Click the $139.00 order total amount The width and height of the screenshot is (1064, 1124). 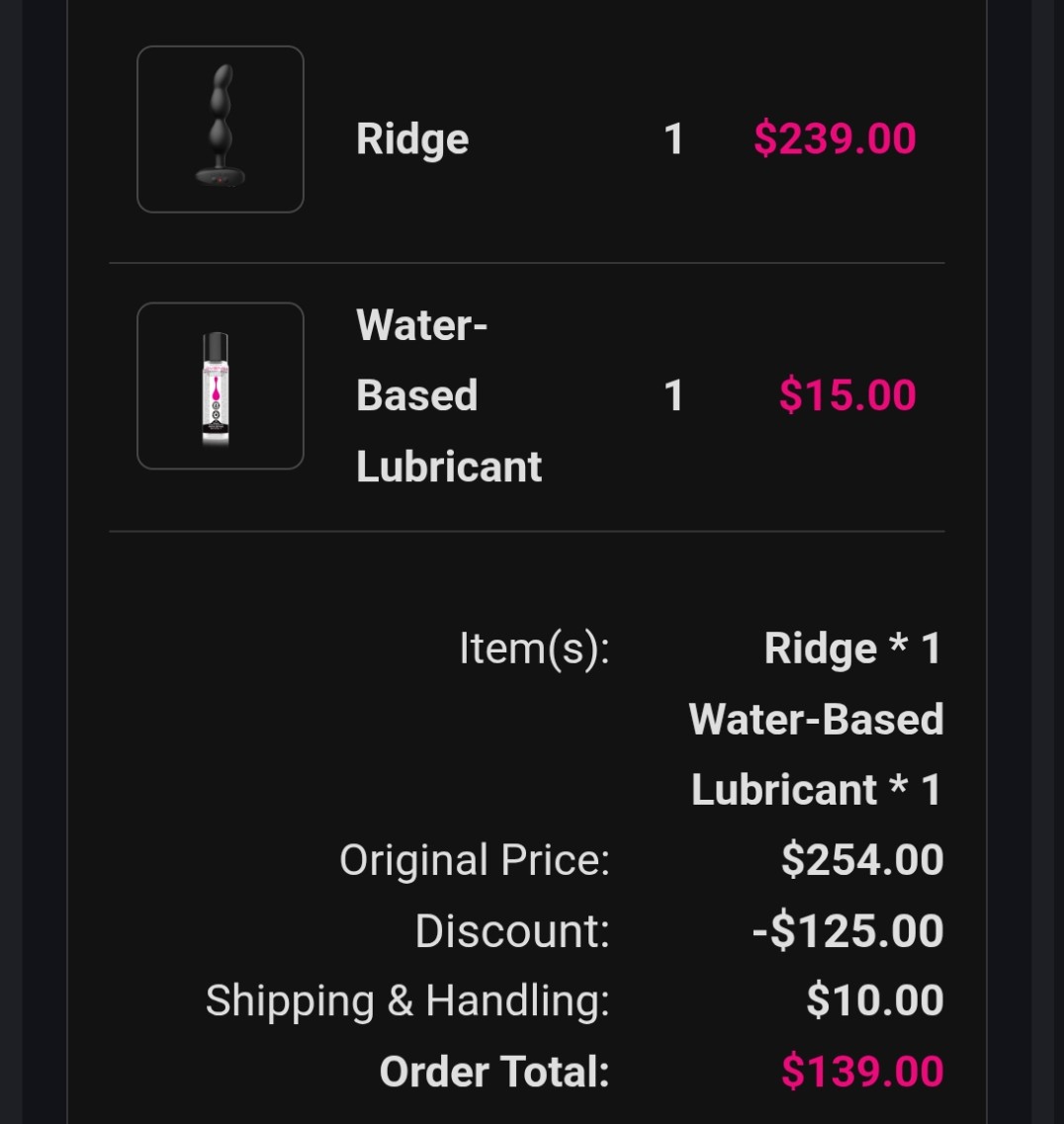pyautogui.click(x=861, y=1072)
